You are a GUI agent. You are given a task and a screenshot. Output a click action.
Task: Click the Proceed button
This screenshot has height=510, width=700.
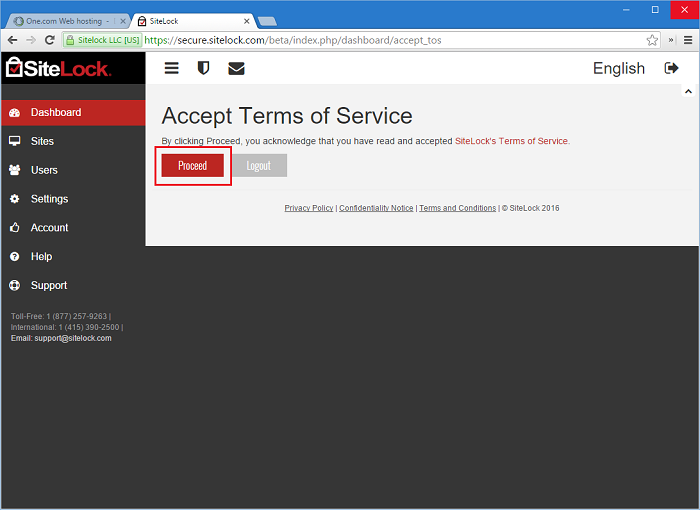click(192, 166)
